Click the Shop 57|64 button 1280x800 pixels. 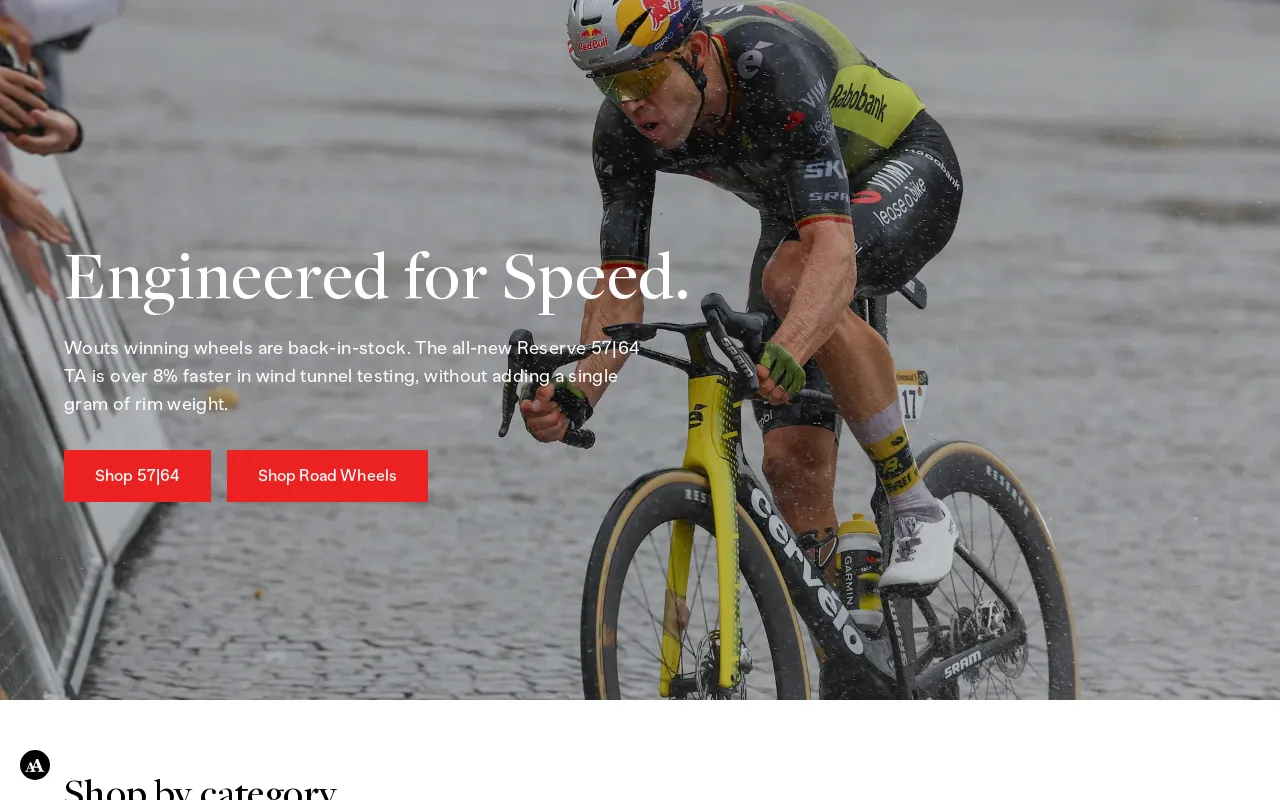click(x=137, y=476)
